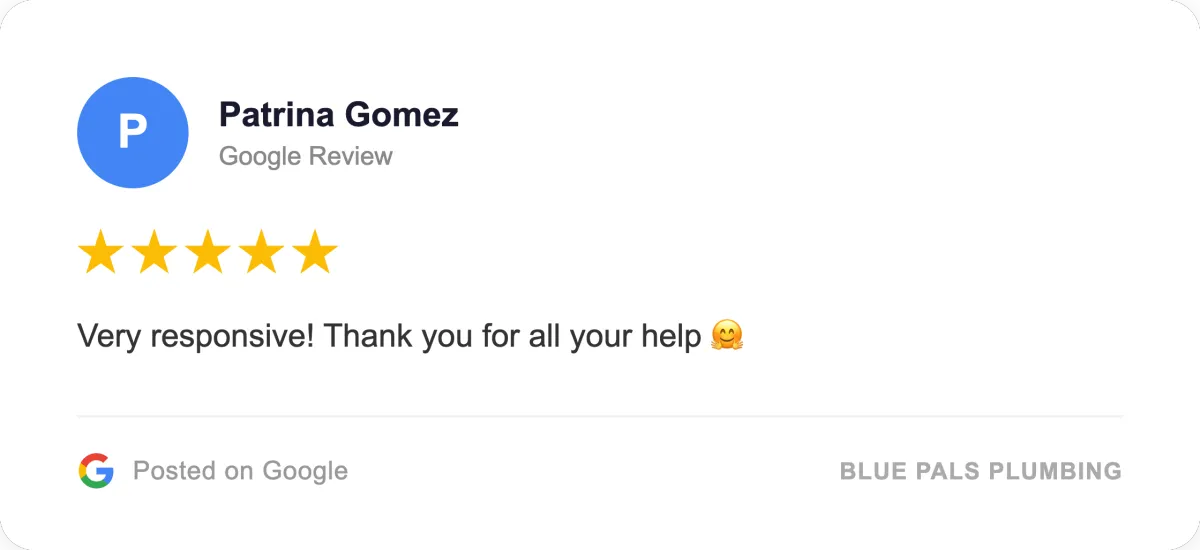Click the word "PLUMBING" in the footer

click(1060, 470)
